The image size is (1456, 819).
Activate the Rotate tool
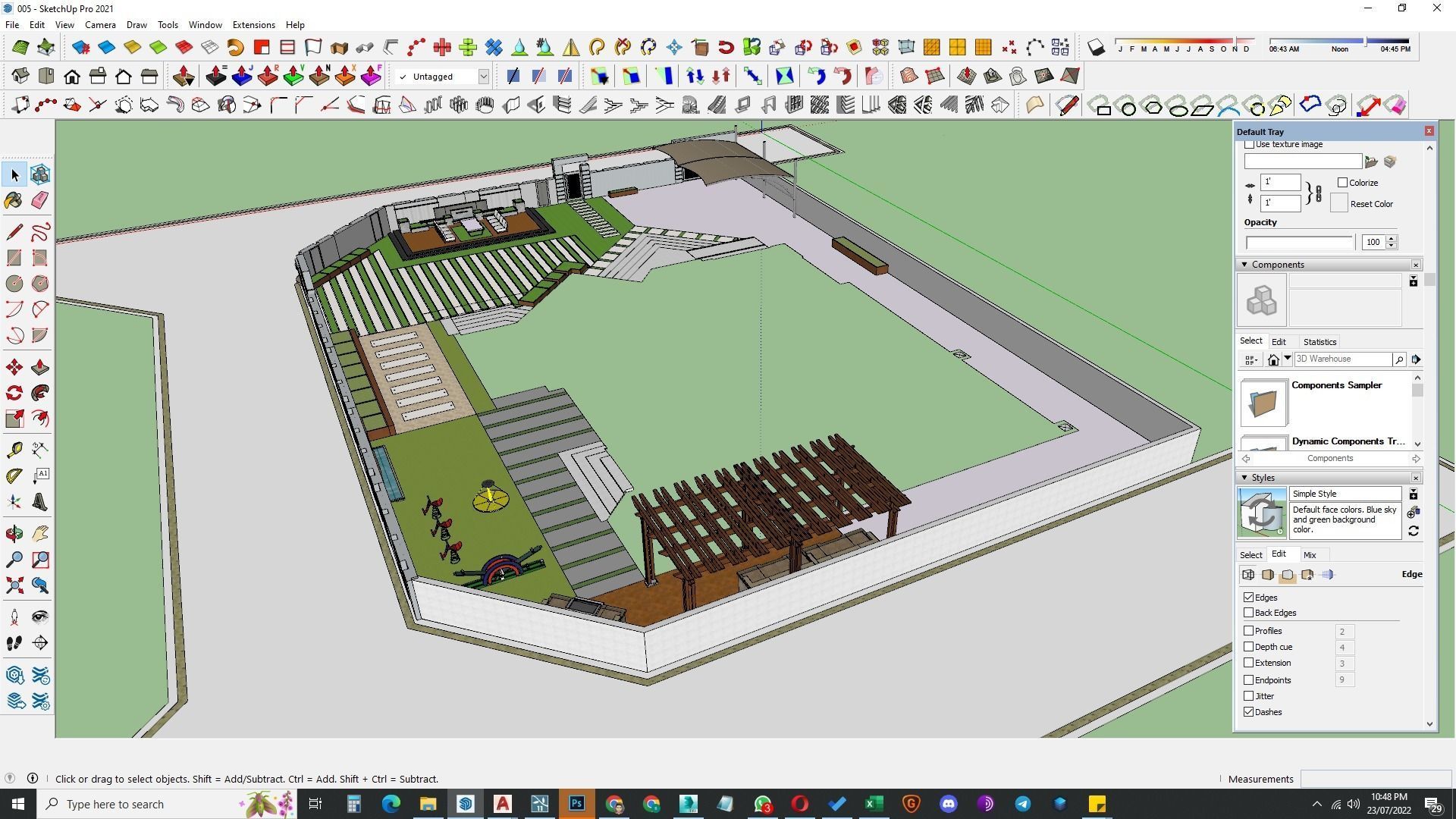14,393
